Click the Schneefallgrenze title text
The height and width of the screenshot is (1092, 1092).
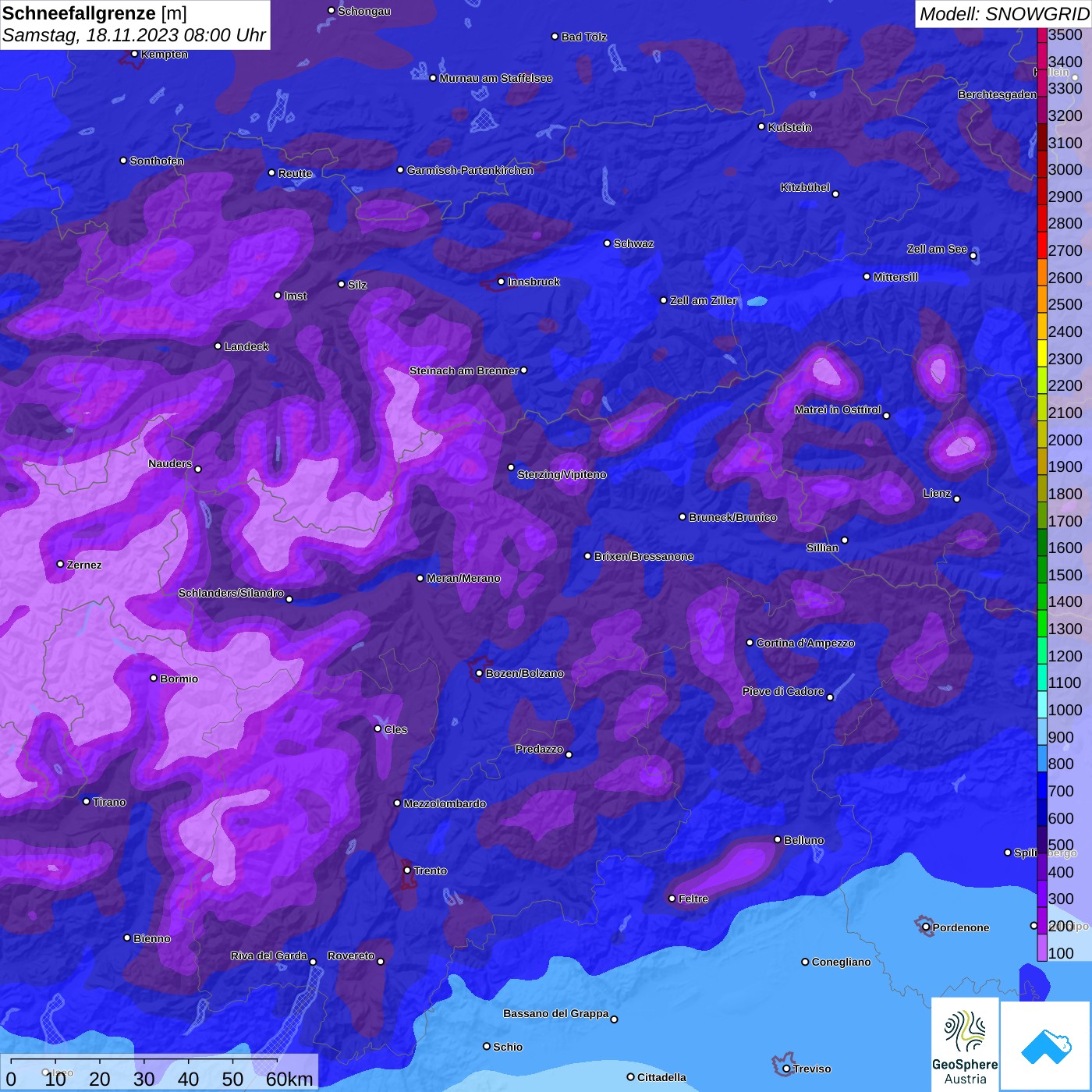coord(80,13)
